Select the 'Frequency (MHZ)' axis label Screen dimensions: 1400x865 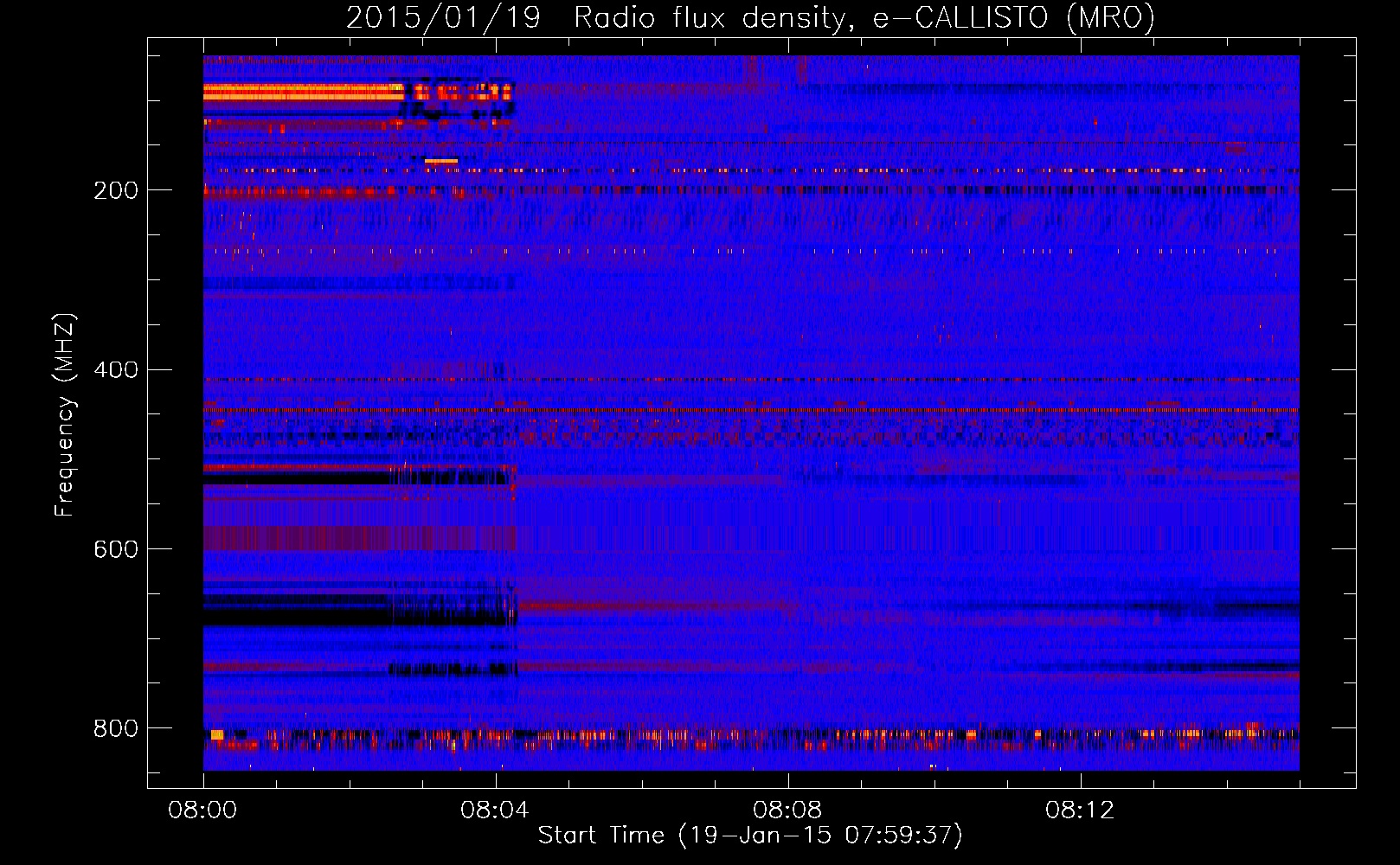(64, 415)
